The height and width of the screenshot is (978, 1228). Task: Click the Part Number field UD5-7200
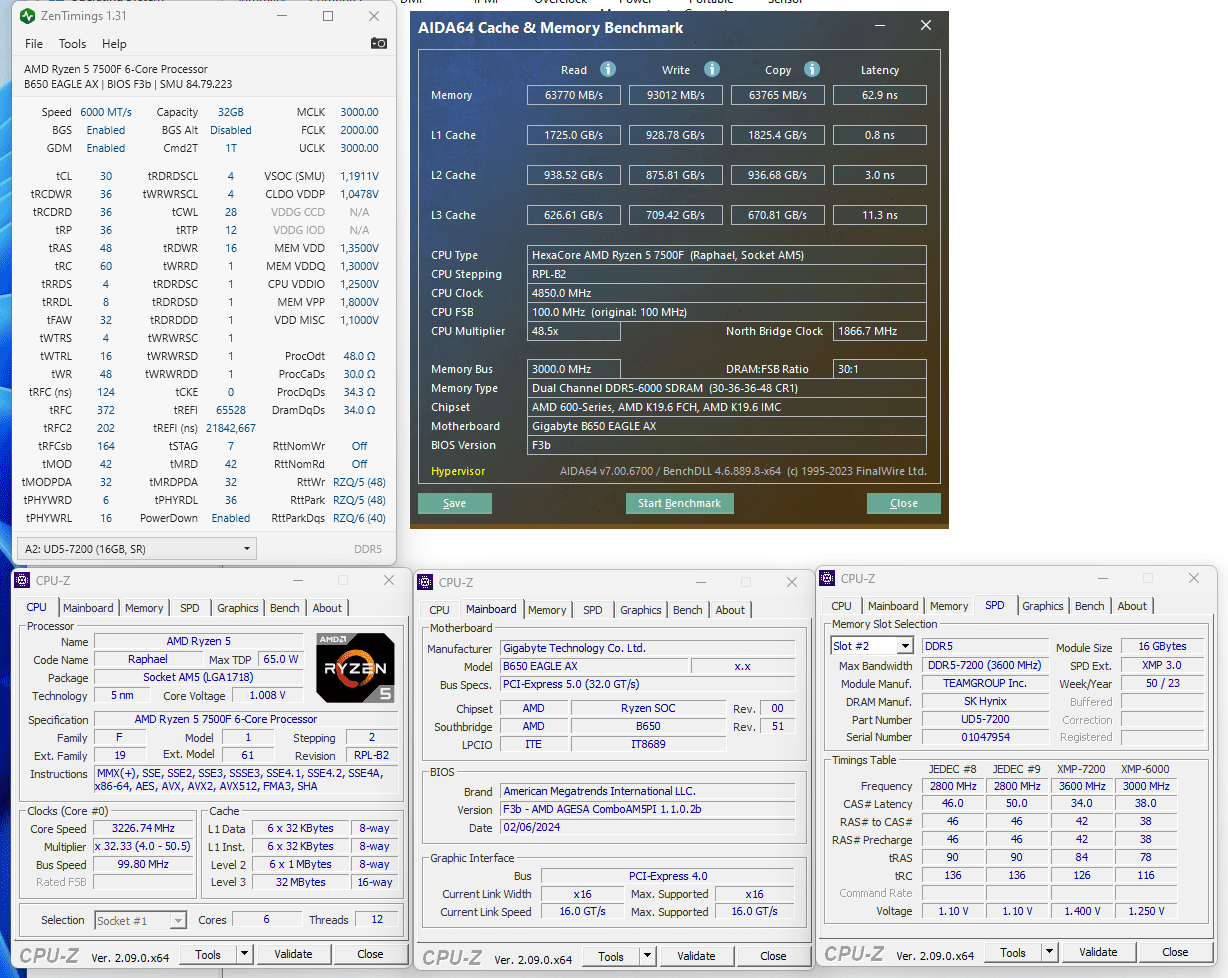[985, 720]
